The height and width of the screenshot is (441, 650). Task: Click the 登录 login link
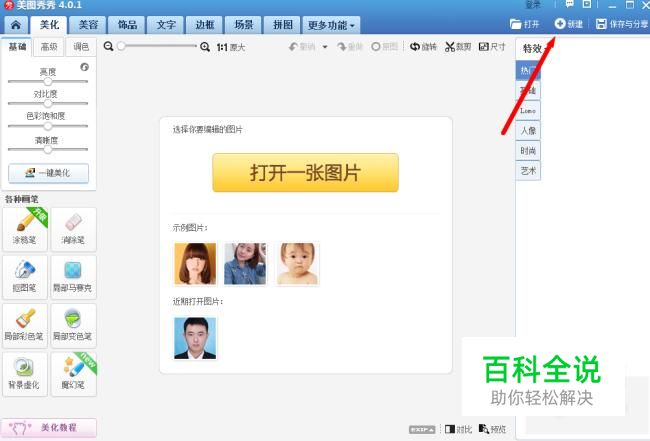[533, 5]
